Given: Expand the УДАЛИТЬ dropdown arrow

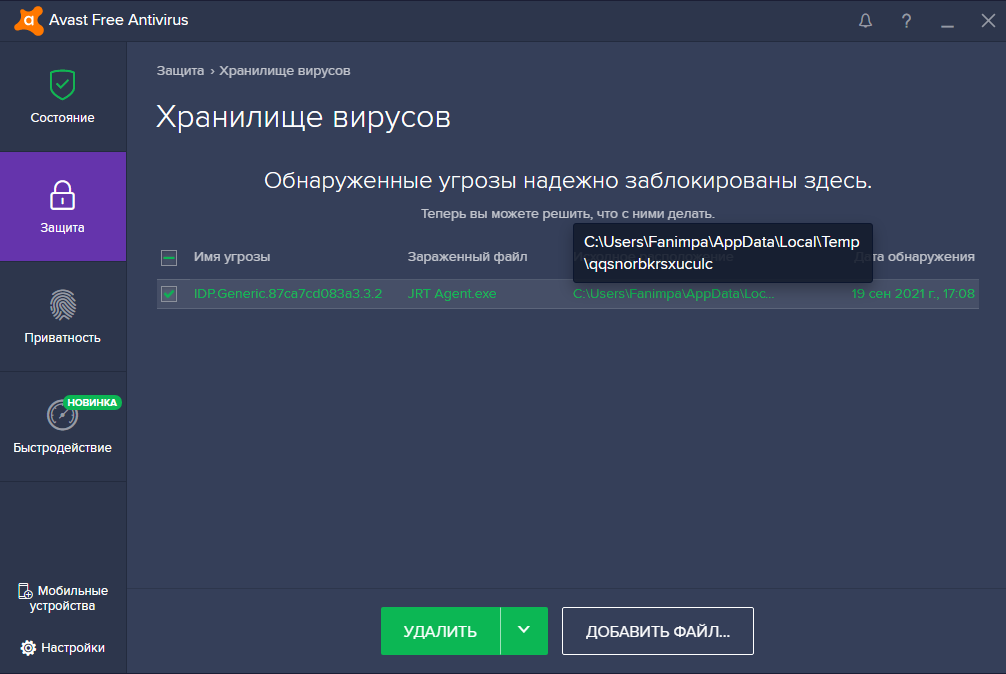Looking at the screenshot, I should point(524,631).
